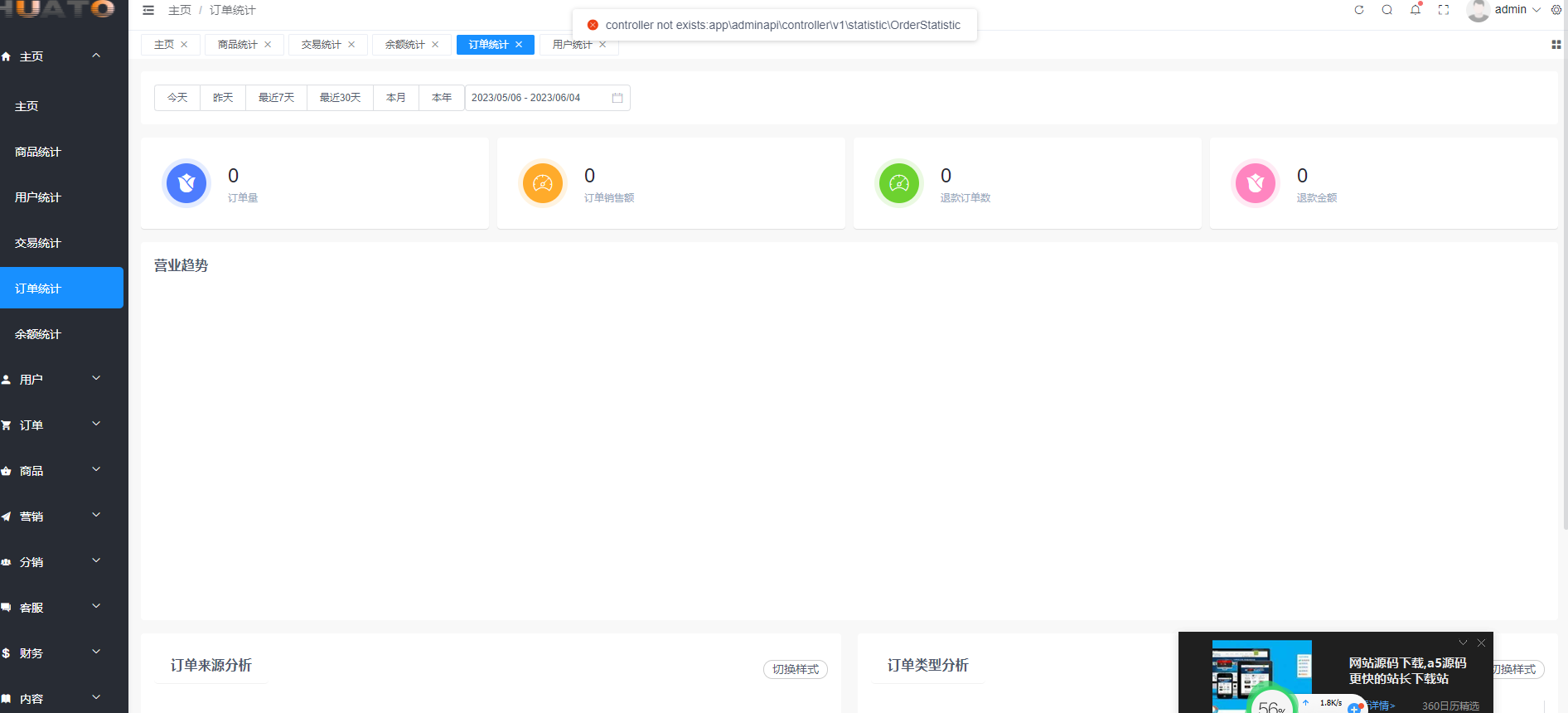Image resolution: width=1568 pixels, height=713 pixels.
Task: Switch to the 商品统计 tab
Action: click(238, 45)
